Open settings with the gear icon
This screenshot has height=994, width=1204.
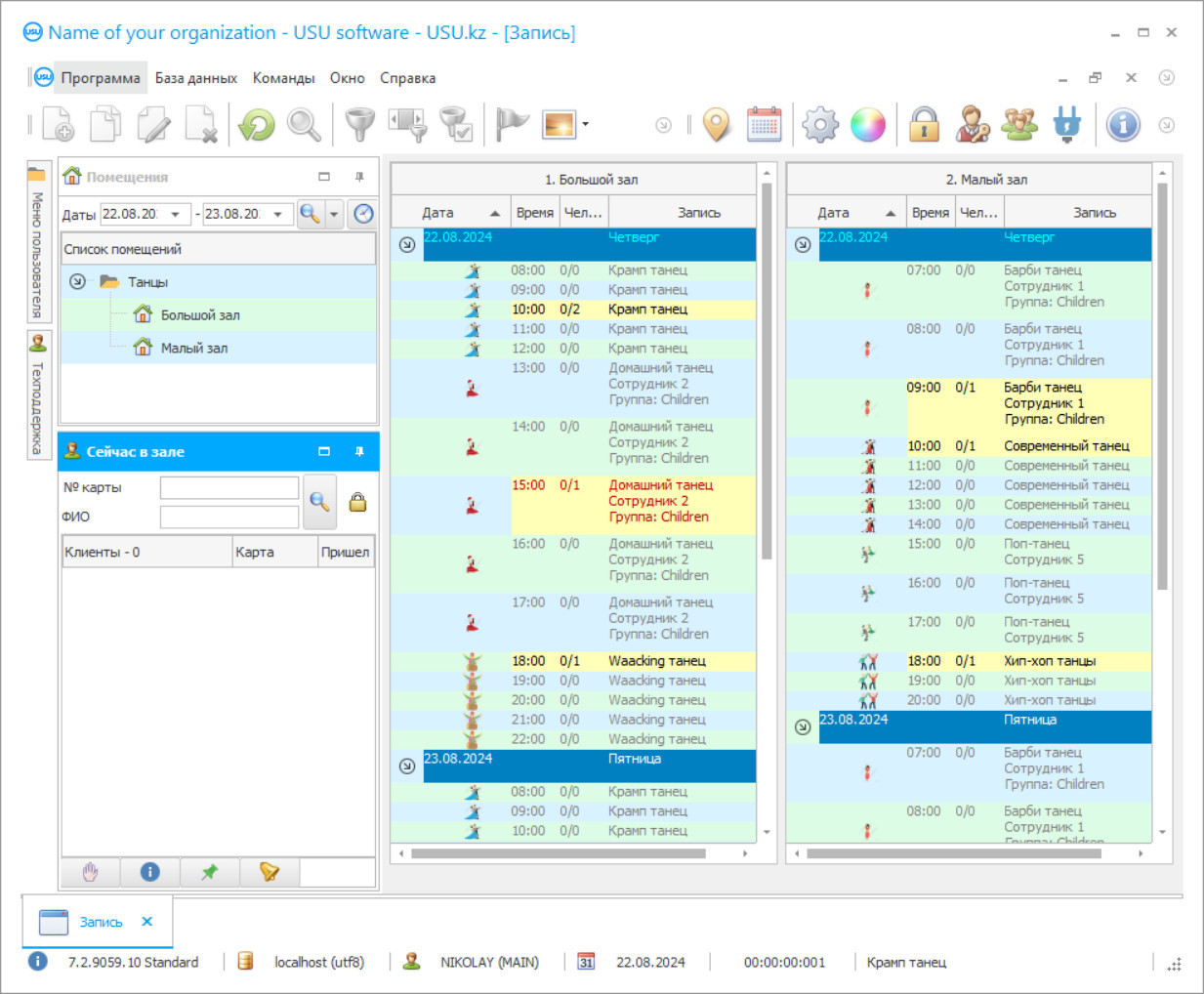click(819, 125)
